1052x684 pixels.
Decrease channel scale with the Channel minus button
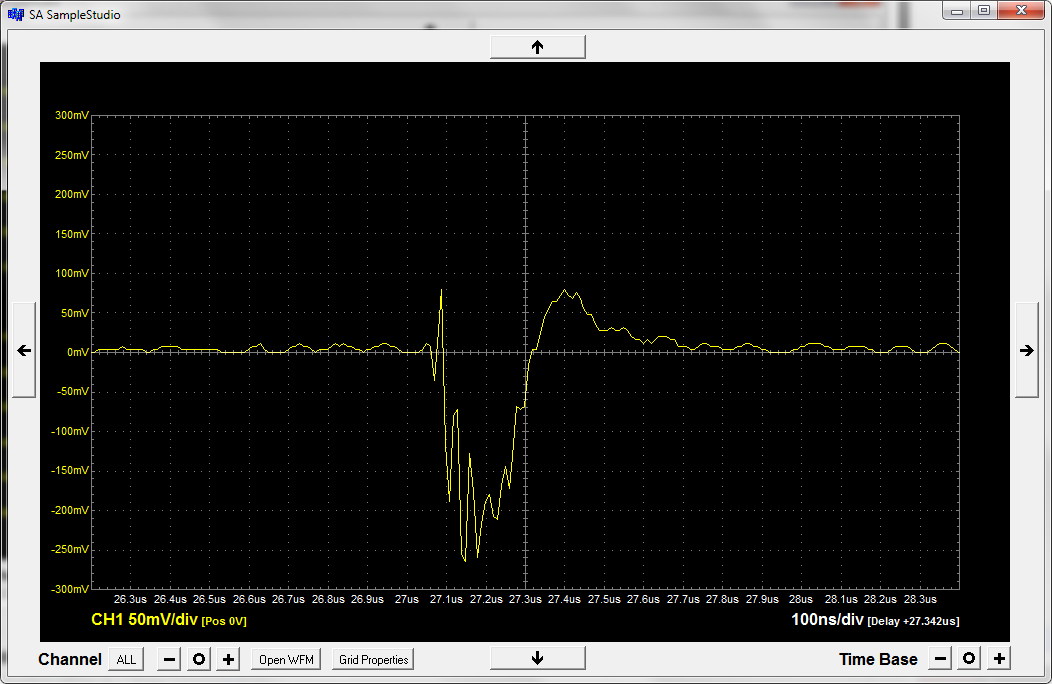coord(170,659)
